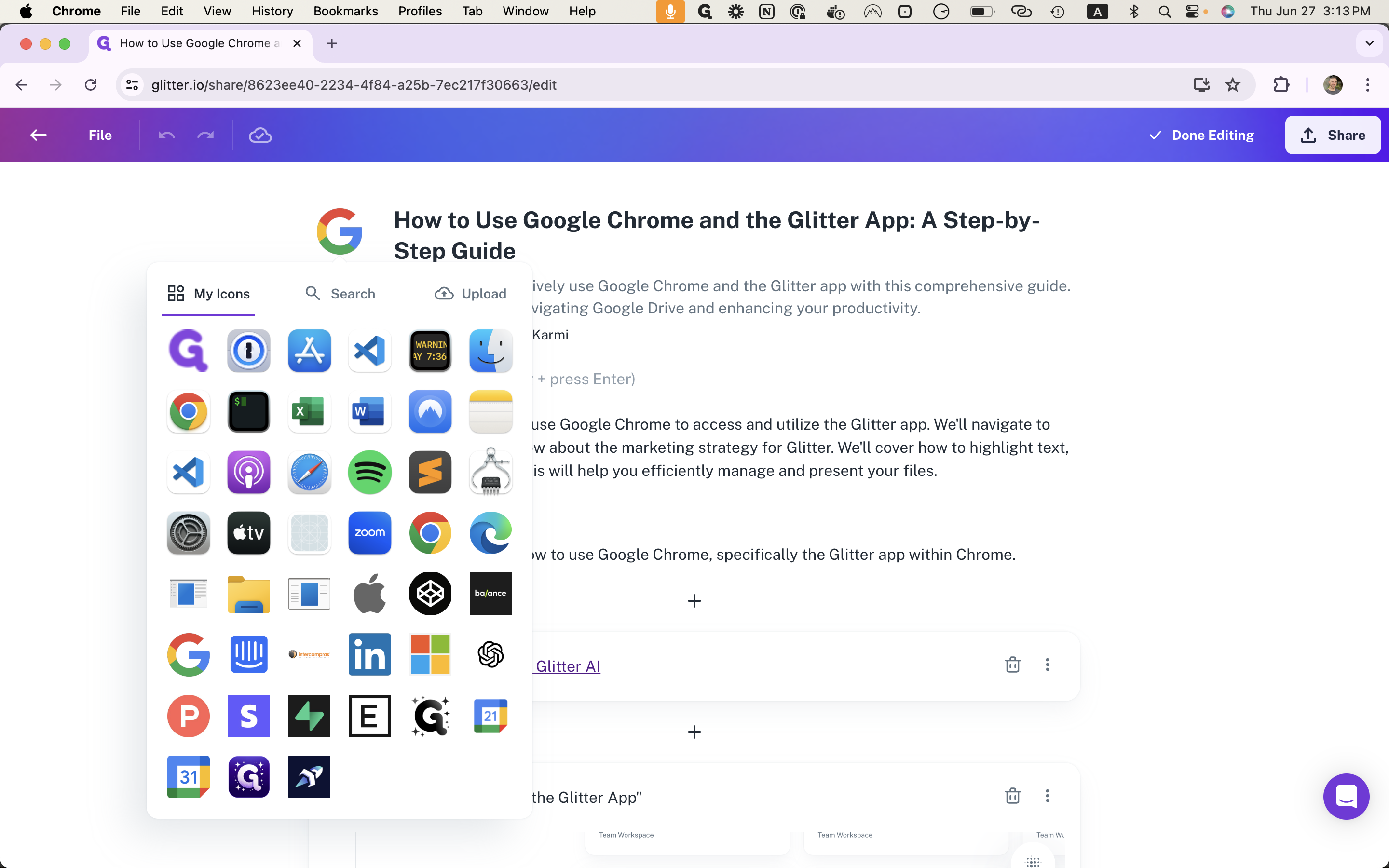The width and height of the screenshot is (1389, 868).
Task: Click the Done Editing button
Action: point(1202,135)
